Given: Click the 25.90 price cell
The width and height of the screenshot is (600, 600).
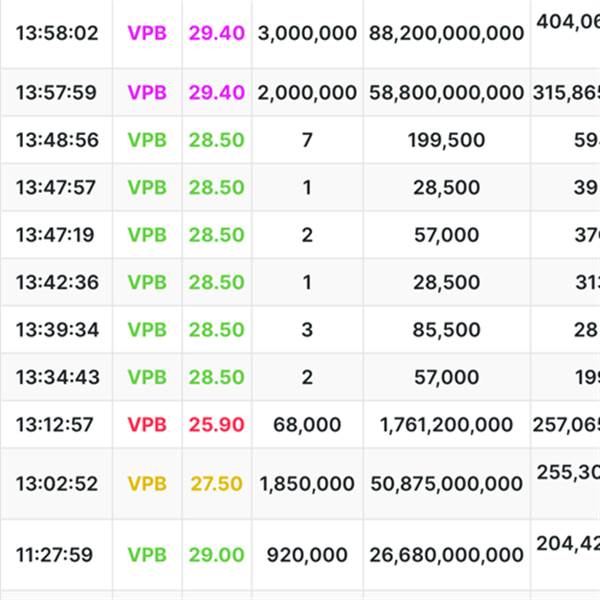Looking at the screenshot, I should click(x=216, y=425).
